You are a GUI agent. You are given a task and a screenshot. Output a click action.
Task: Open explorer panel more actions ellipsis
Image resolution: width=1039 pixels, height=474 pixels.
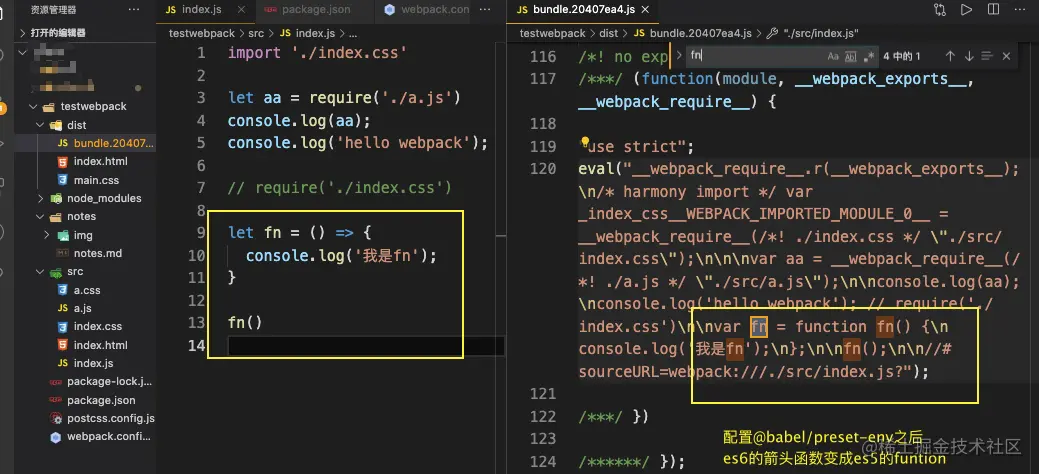pyautogui.click(x=134, y=10)
